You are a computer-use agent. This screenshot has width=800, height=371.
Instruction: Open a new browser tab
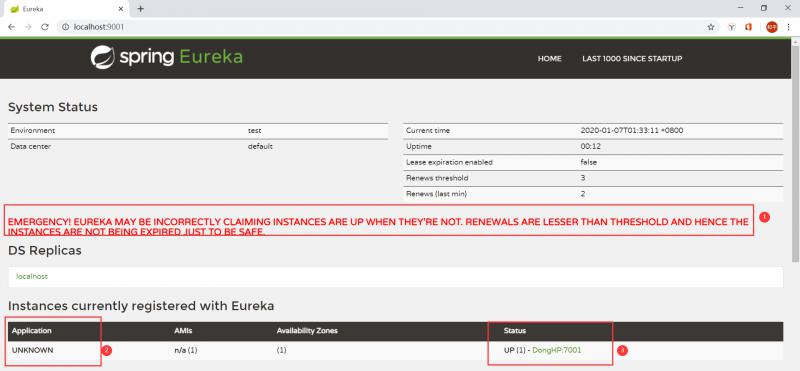[x=140, y=9]
